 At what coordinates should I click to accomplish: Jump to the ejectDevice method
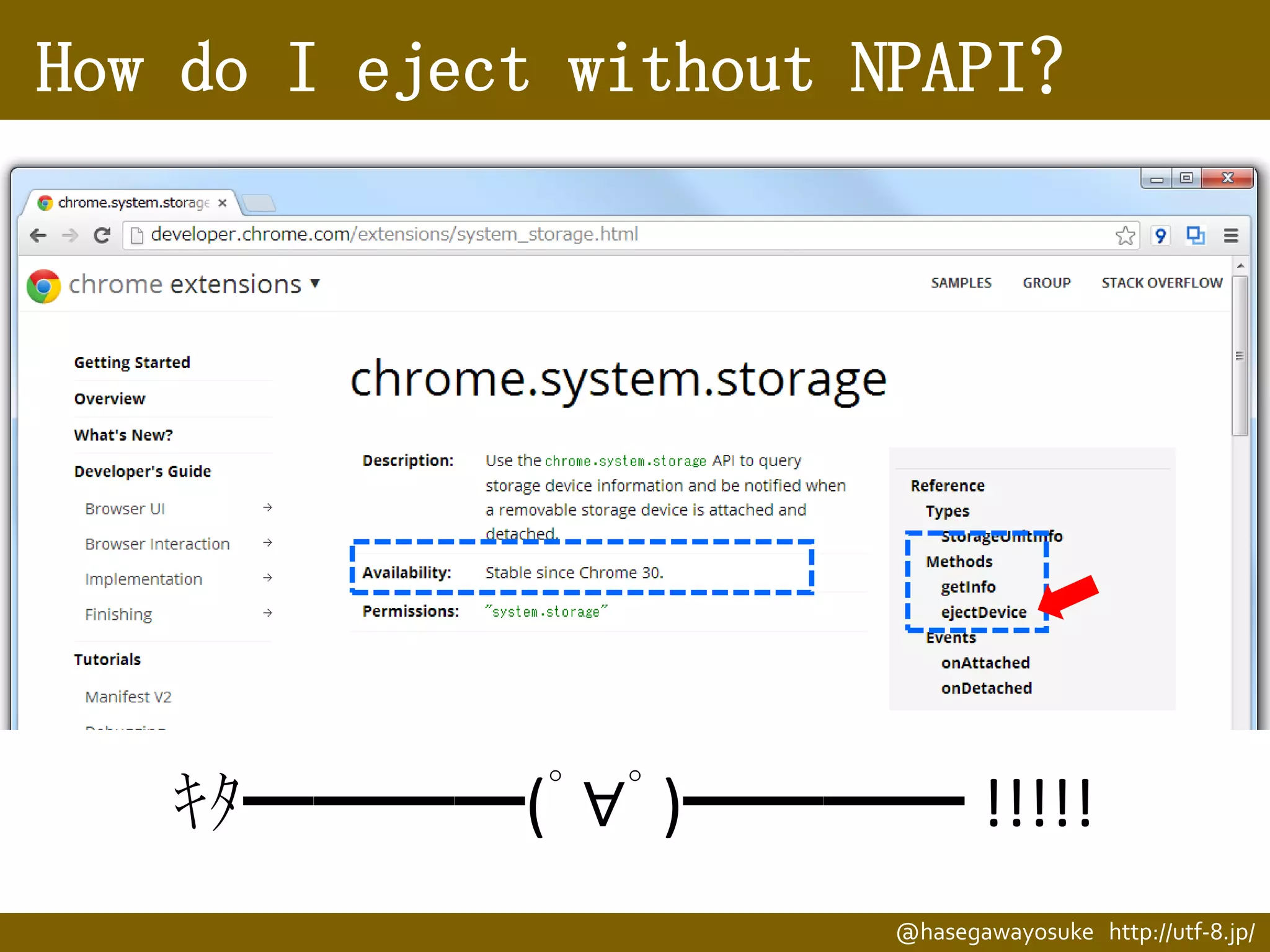pos(984,612)
